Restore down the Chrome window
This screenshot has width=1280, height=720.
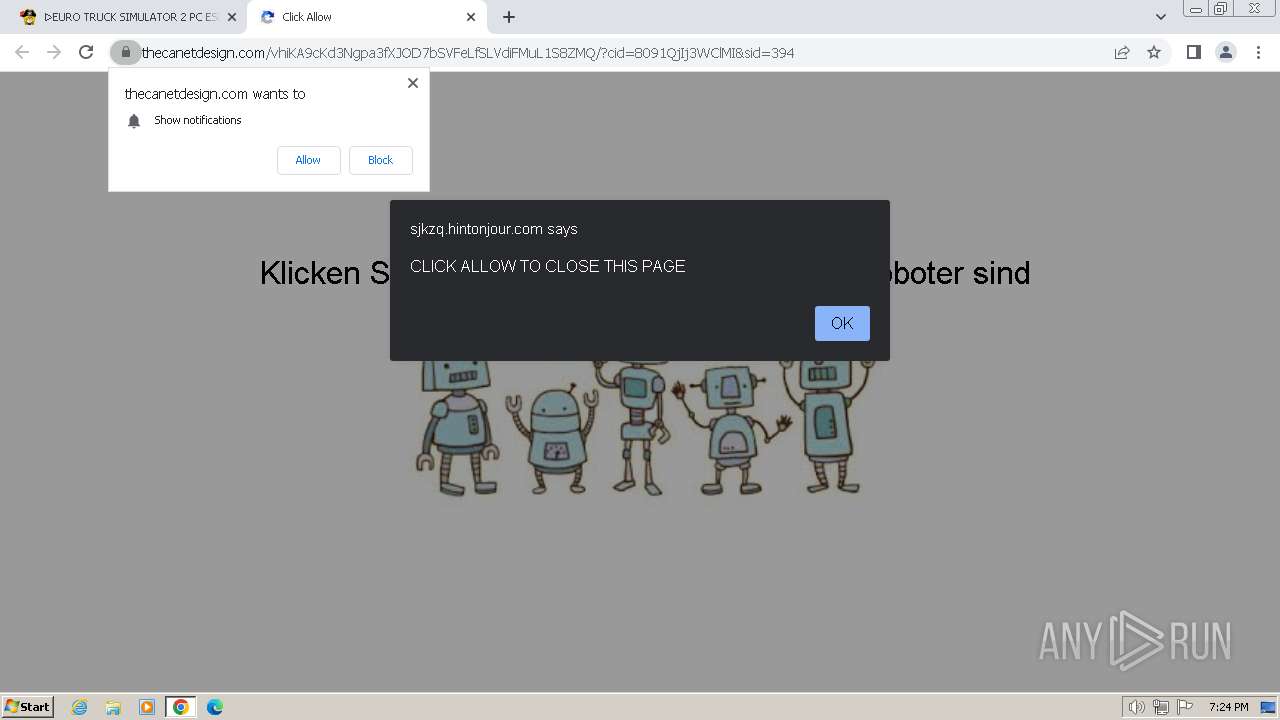1221,9
